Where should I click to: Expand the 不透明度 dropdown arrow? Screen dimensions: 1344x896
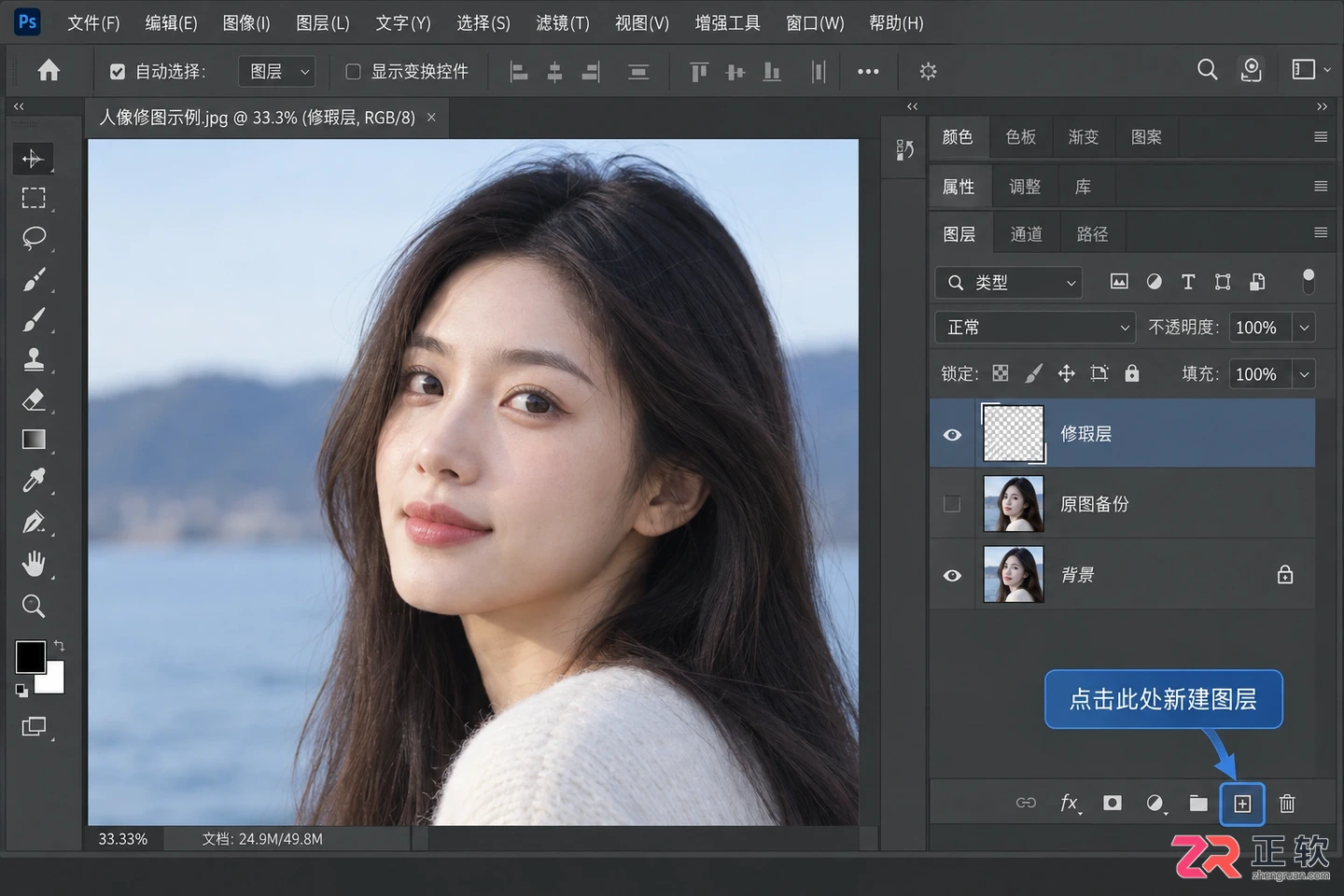point(1304,328)
